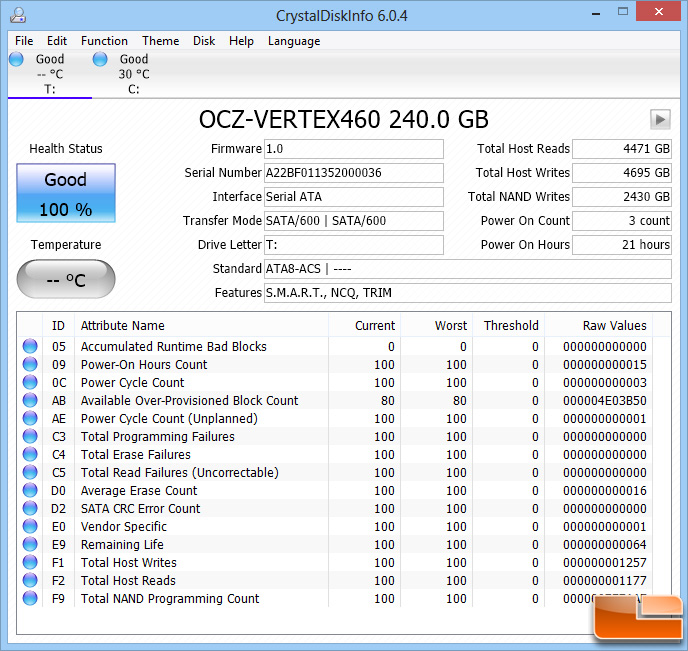The height and width of the screenshot is (651, 688).
Task: Click status orb for Total Read Failures row
Action: [x=30, y=472]
